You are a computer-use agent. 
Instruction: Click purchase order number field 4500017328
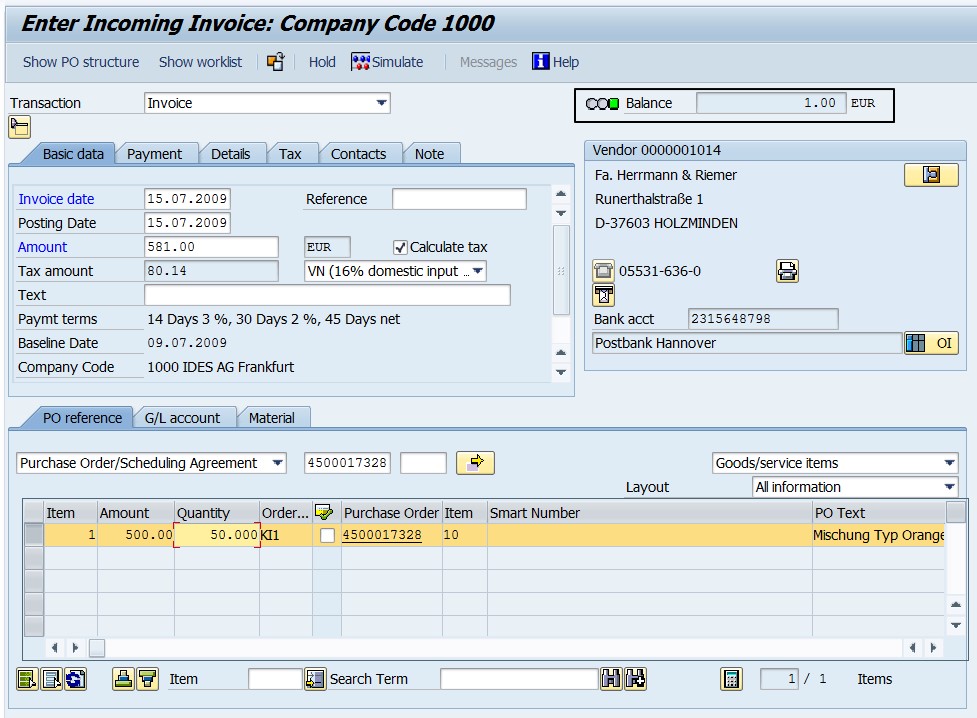347,463
